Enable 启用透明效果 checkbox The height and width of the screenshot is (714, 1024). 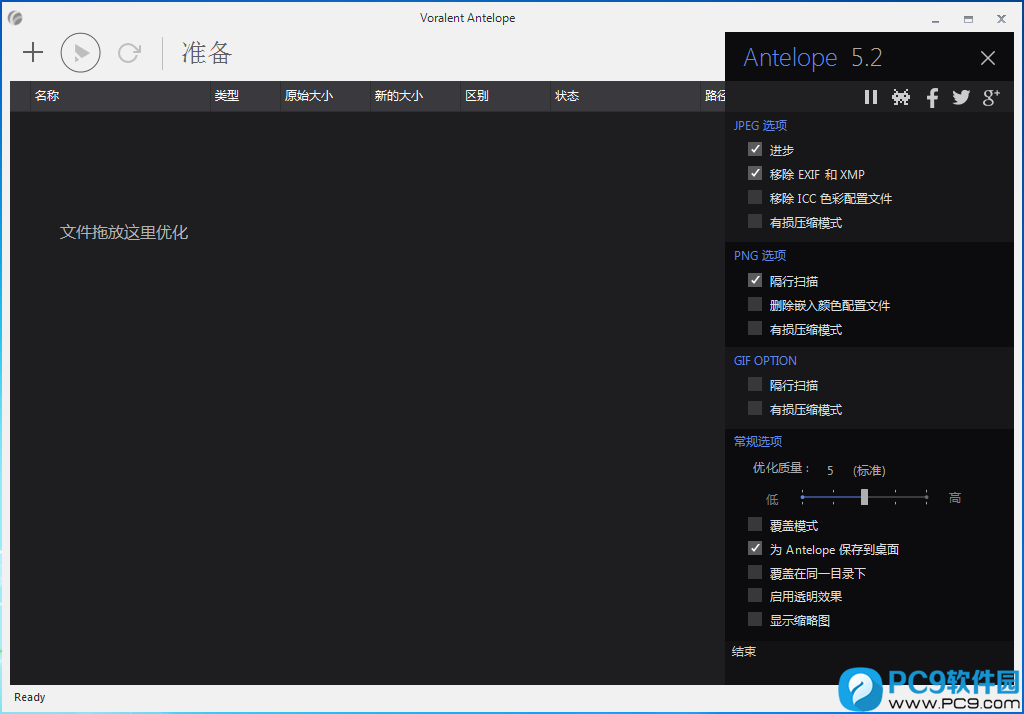tap(755, 596)
